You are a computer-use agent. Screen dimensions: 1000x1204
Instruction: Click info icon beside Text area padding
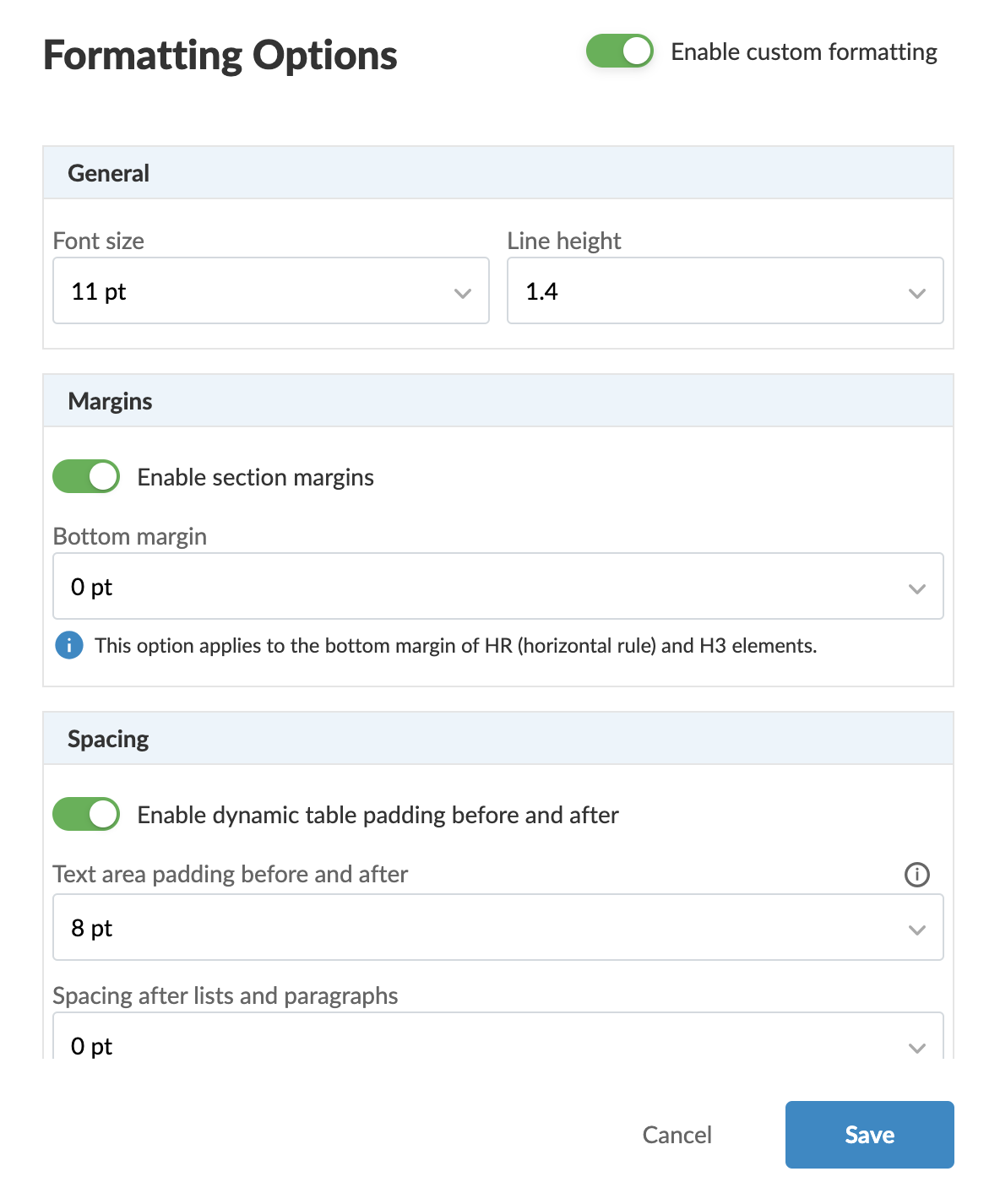pyautogui.click(x=916, y=875)
